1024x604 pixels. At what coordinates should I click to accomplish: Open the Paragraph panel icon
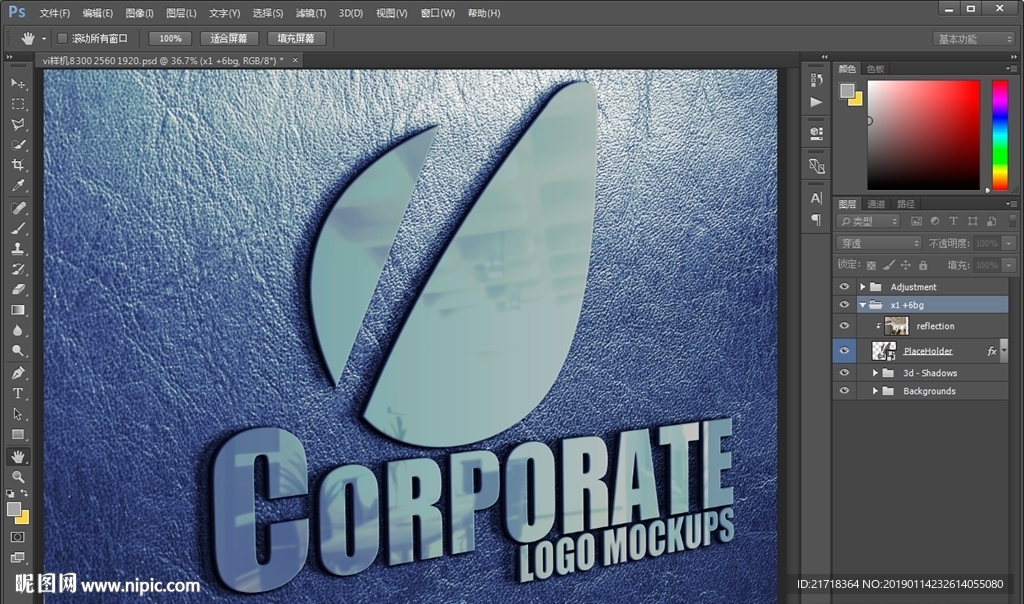tap(816, 219)
